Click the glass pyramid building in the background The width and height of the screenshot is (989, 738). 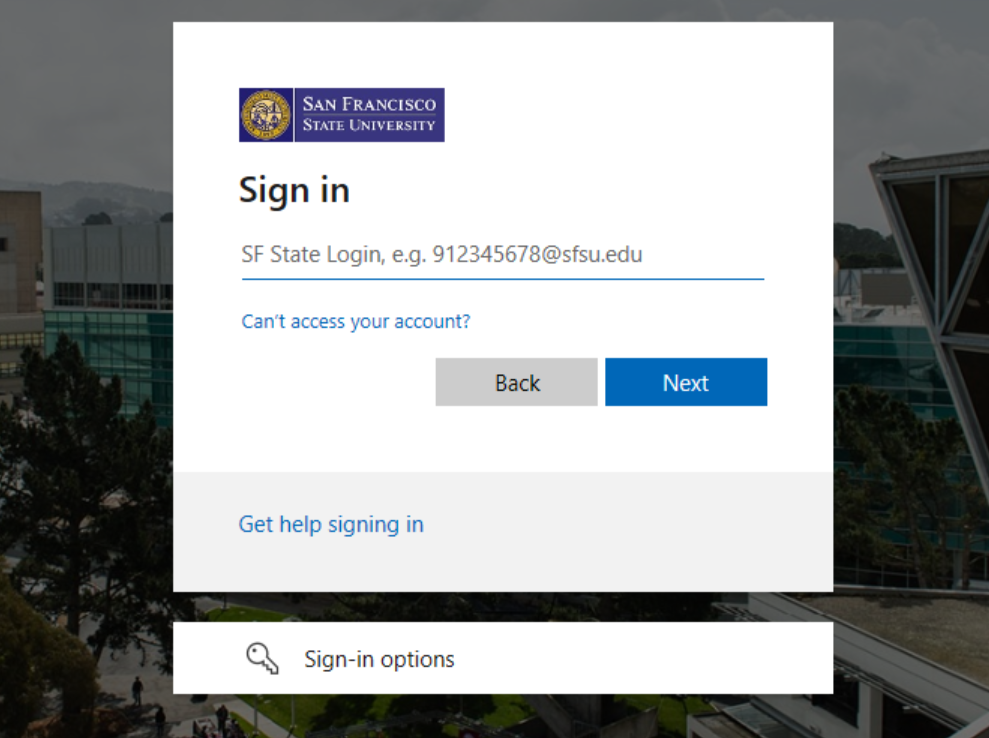[935, 240]
